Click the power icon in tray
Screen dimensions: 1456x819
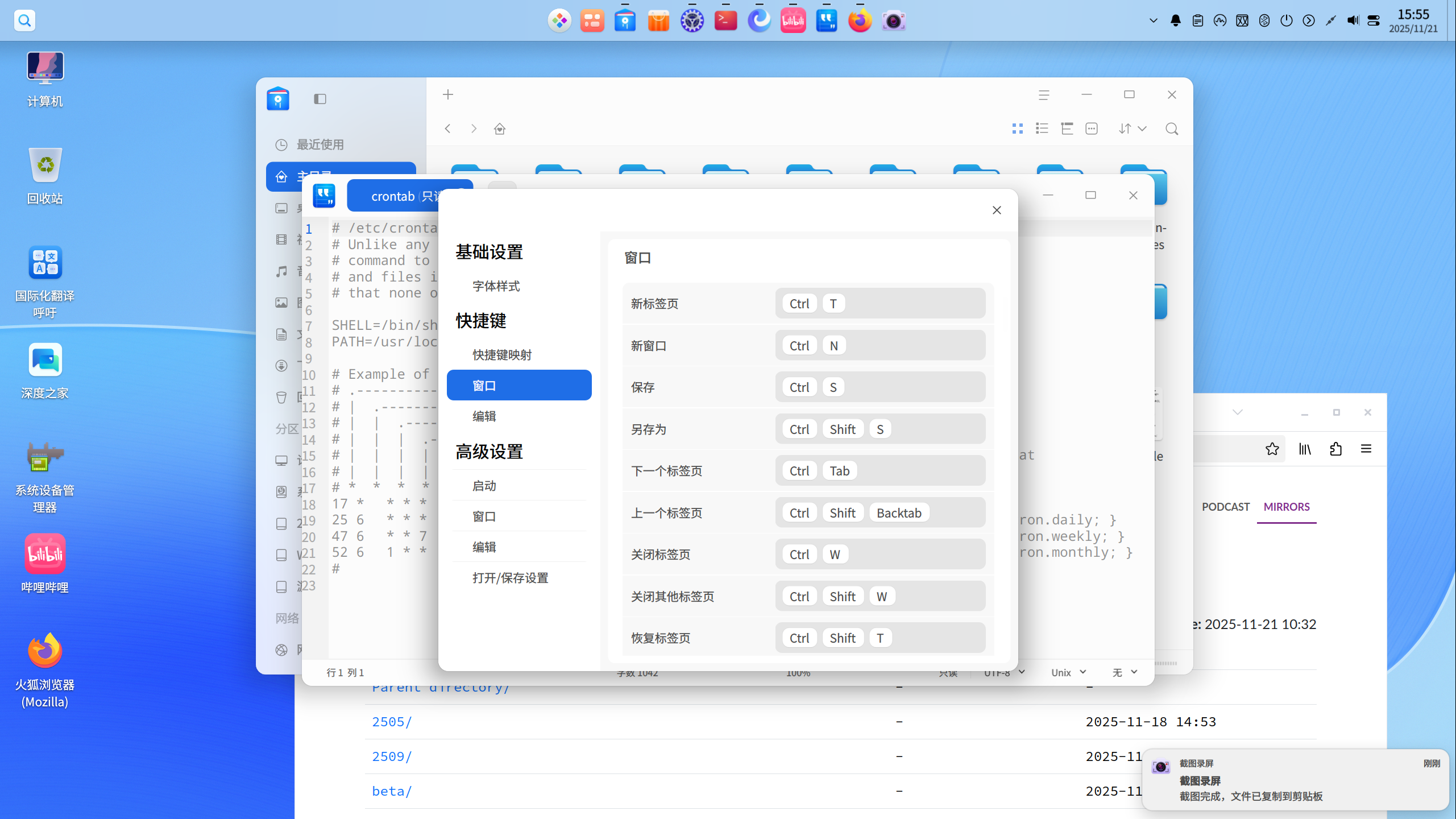coord(1287,21)
